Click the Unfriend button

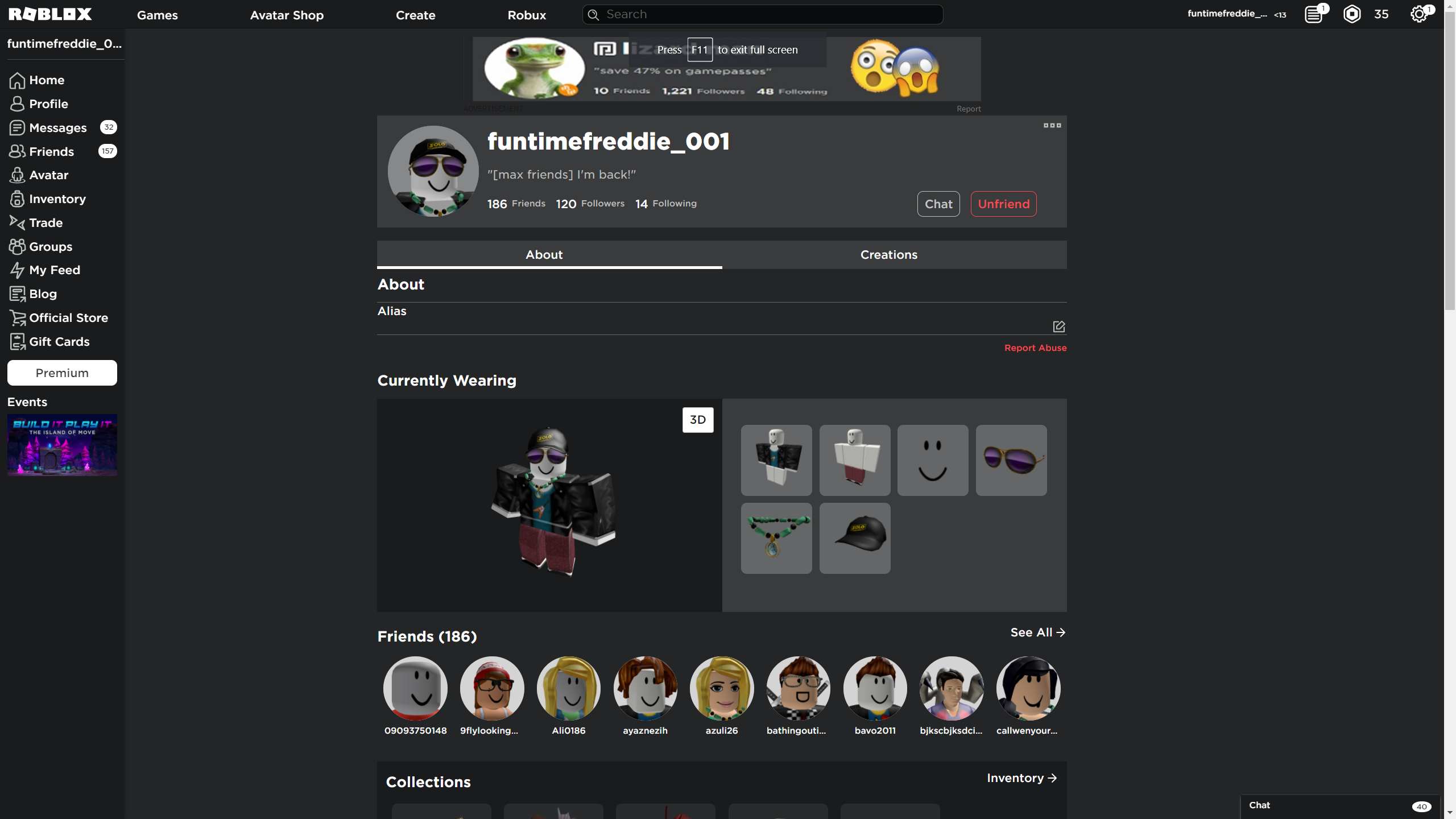point(1003,203)
